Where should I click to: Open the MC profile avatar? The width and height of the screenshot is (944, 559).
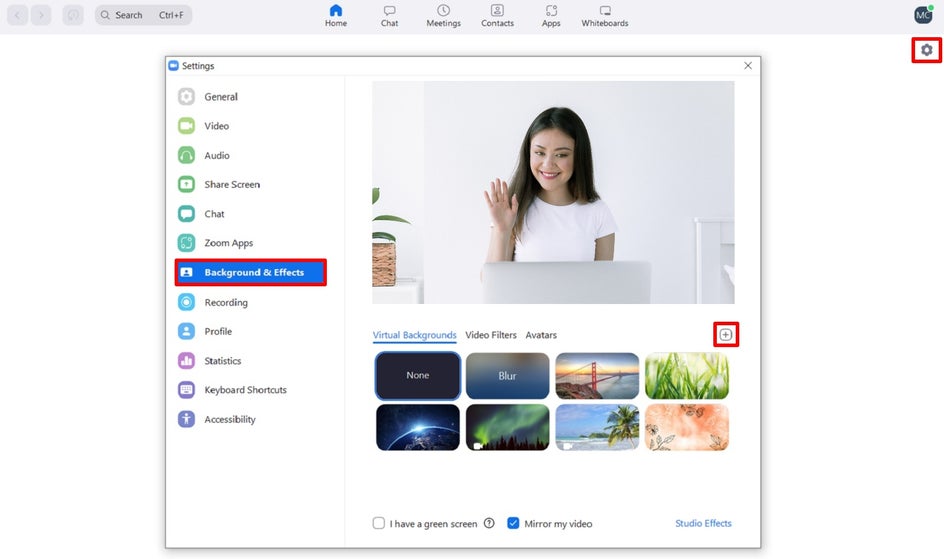point(923,15)
